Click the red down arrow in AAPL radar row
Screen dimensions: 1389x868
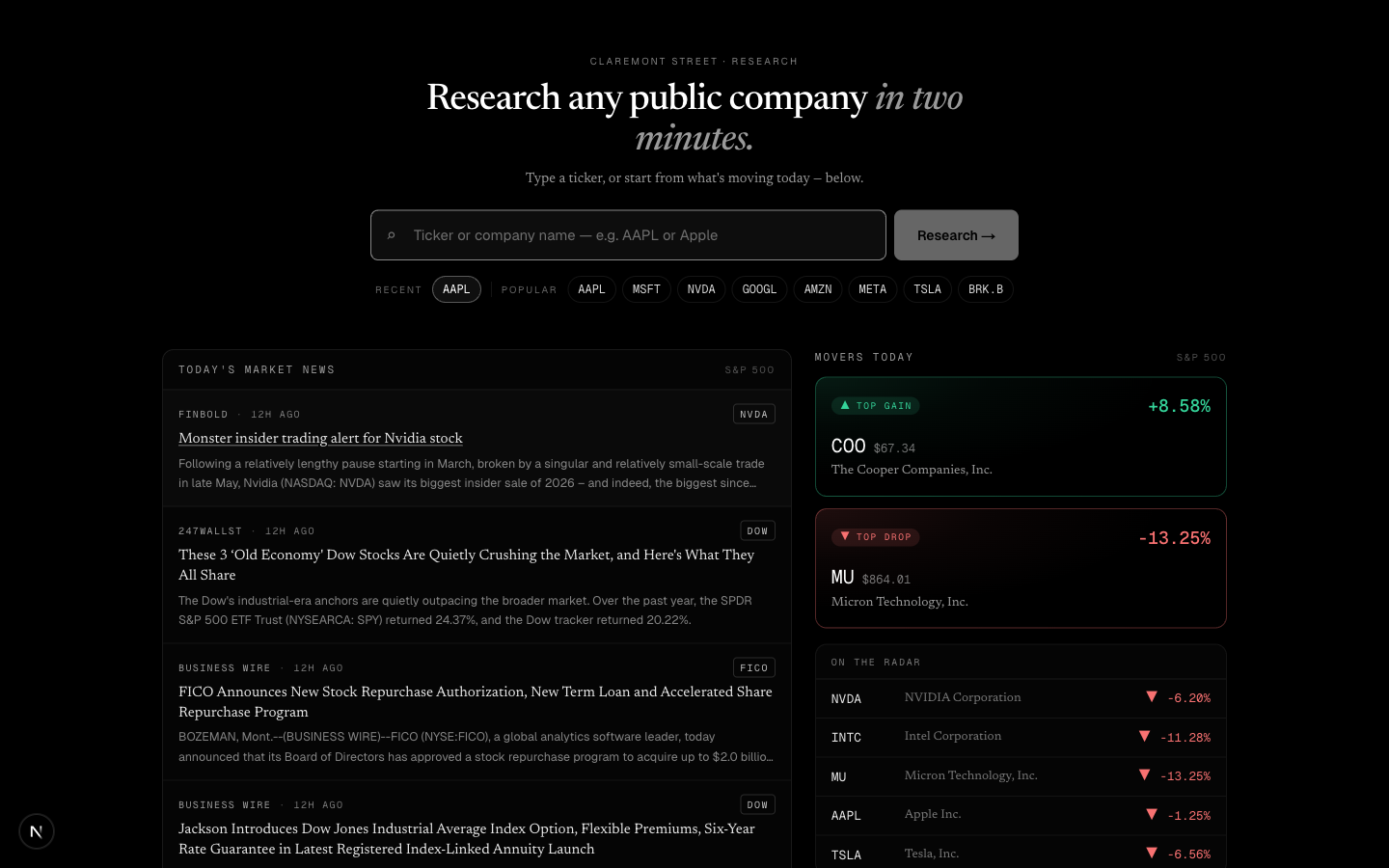[x=1152, y=814]
